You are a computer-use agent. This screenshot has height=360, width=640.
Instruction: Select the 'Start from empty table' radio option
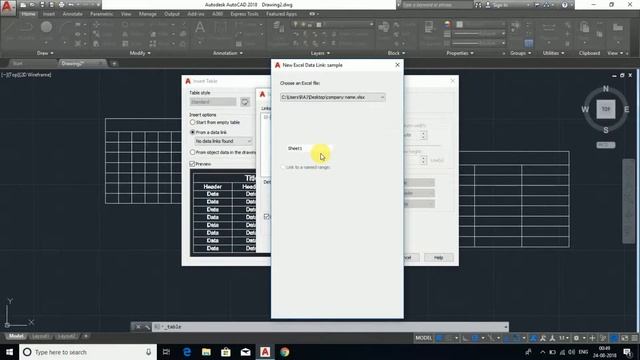click(192, 122)
